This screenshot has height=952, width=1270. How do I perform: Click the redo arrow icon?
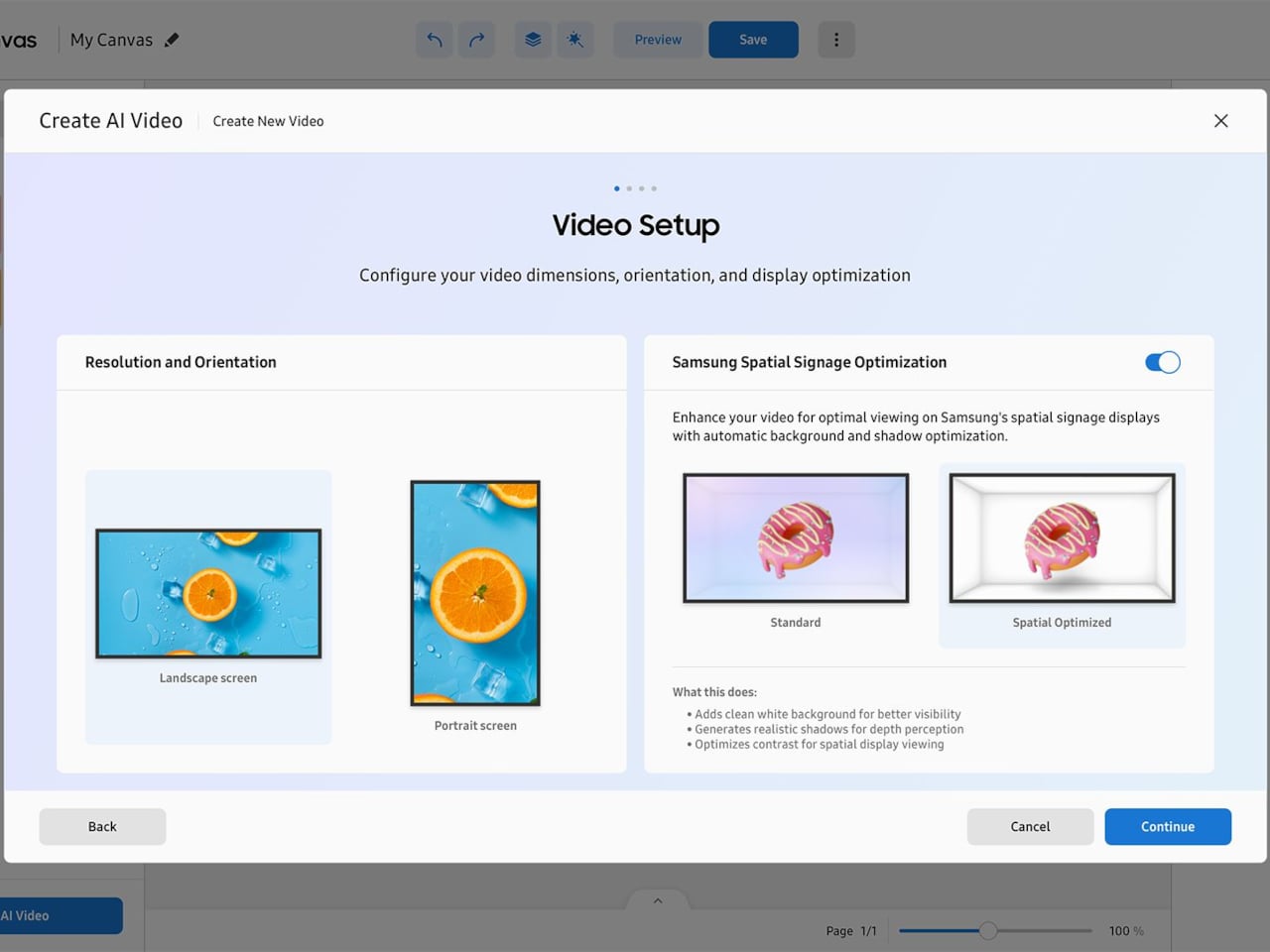477,40
